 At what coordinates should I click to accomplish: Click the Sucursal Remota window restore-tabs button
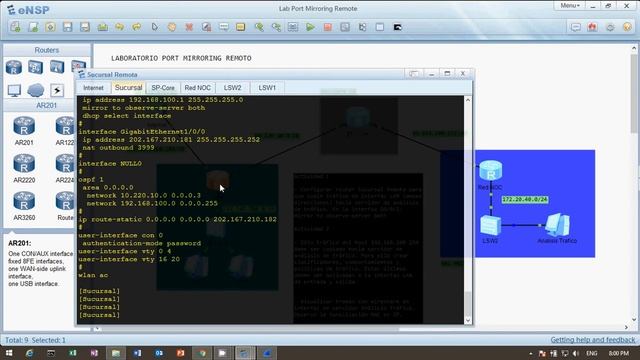(x=413, y=74)
